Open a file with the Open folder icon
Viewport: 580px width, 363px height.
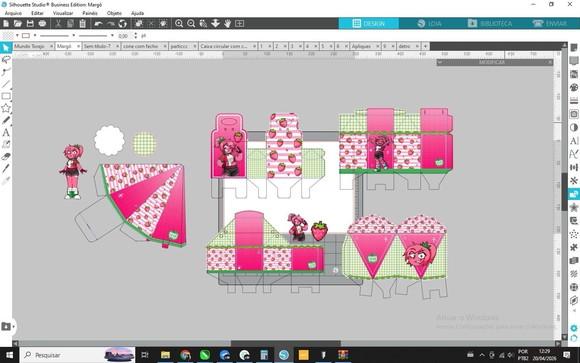18,23
